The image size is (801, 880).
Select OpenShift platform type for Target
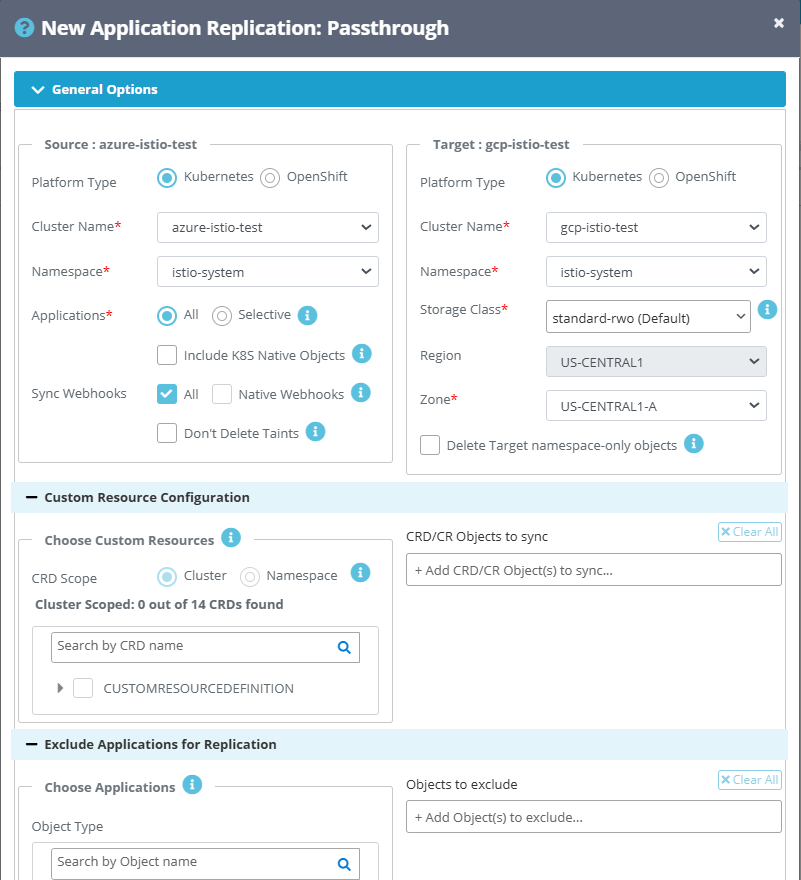pyautogui.click(x=659, y=178)
